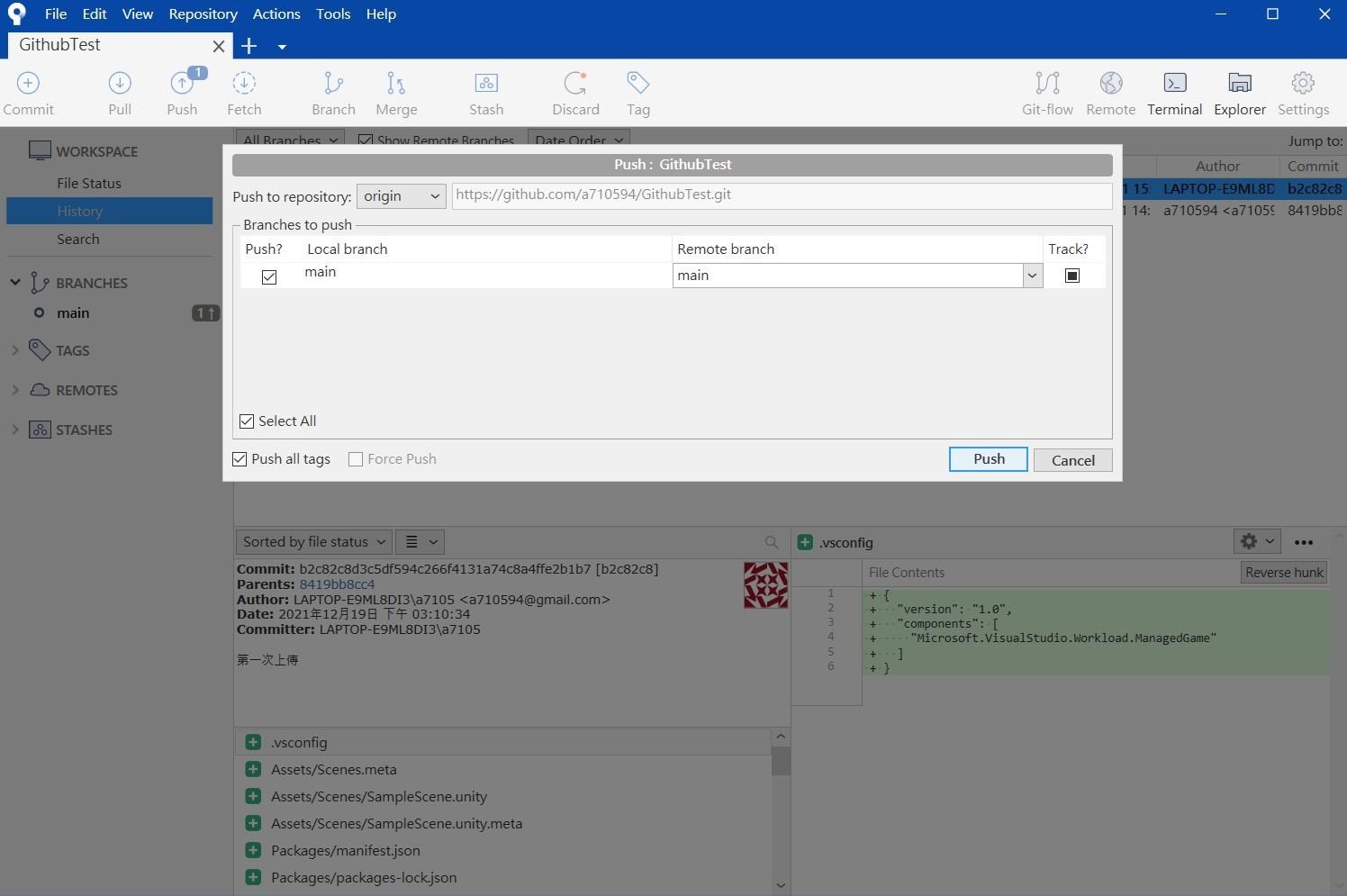Expand the REMOTES section

[x=15, y=390]
